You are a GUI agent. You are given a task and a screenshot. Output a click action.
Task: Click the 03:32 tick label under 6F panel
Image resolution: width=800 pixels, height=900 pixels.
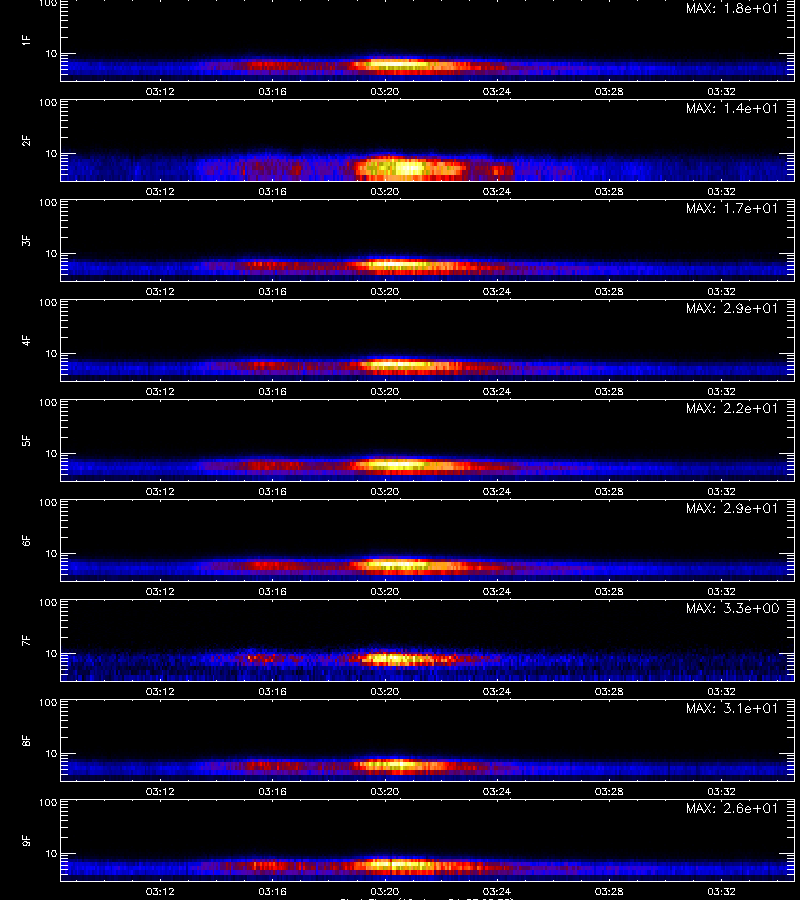721,591
